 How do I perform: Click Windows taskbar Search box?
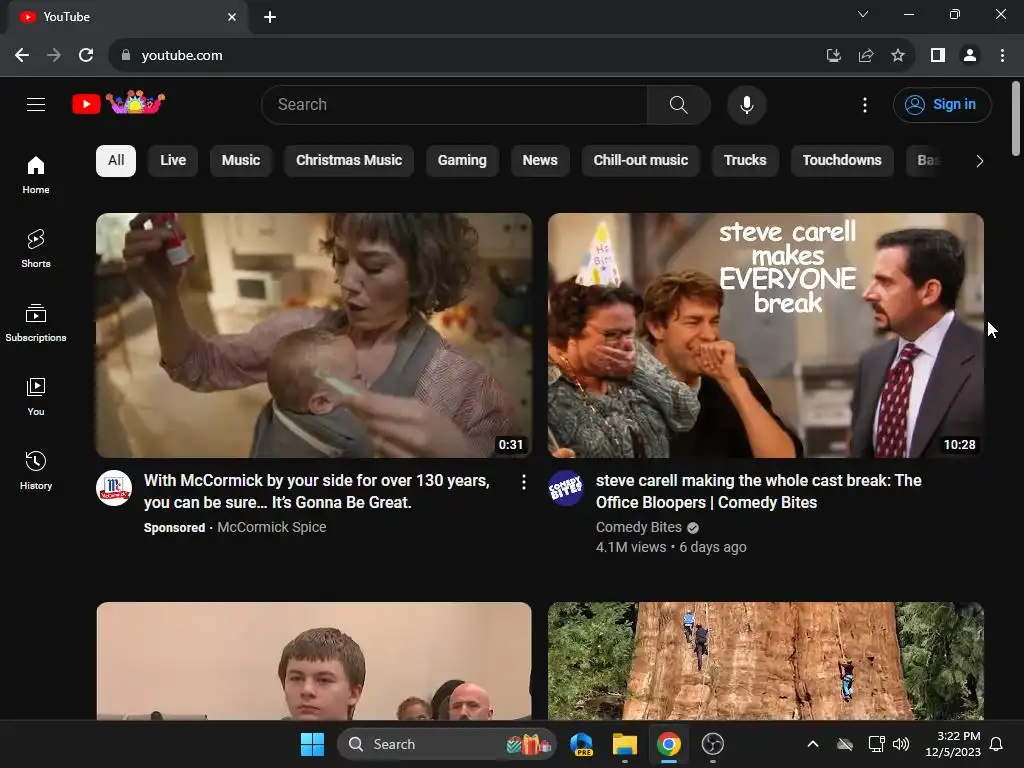point(447,744)
